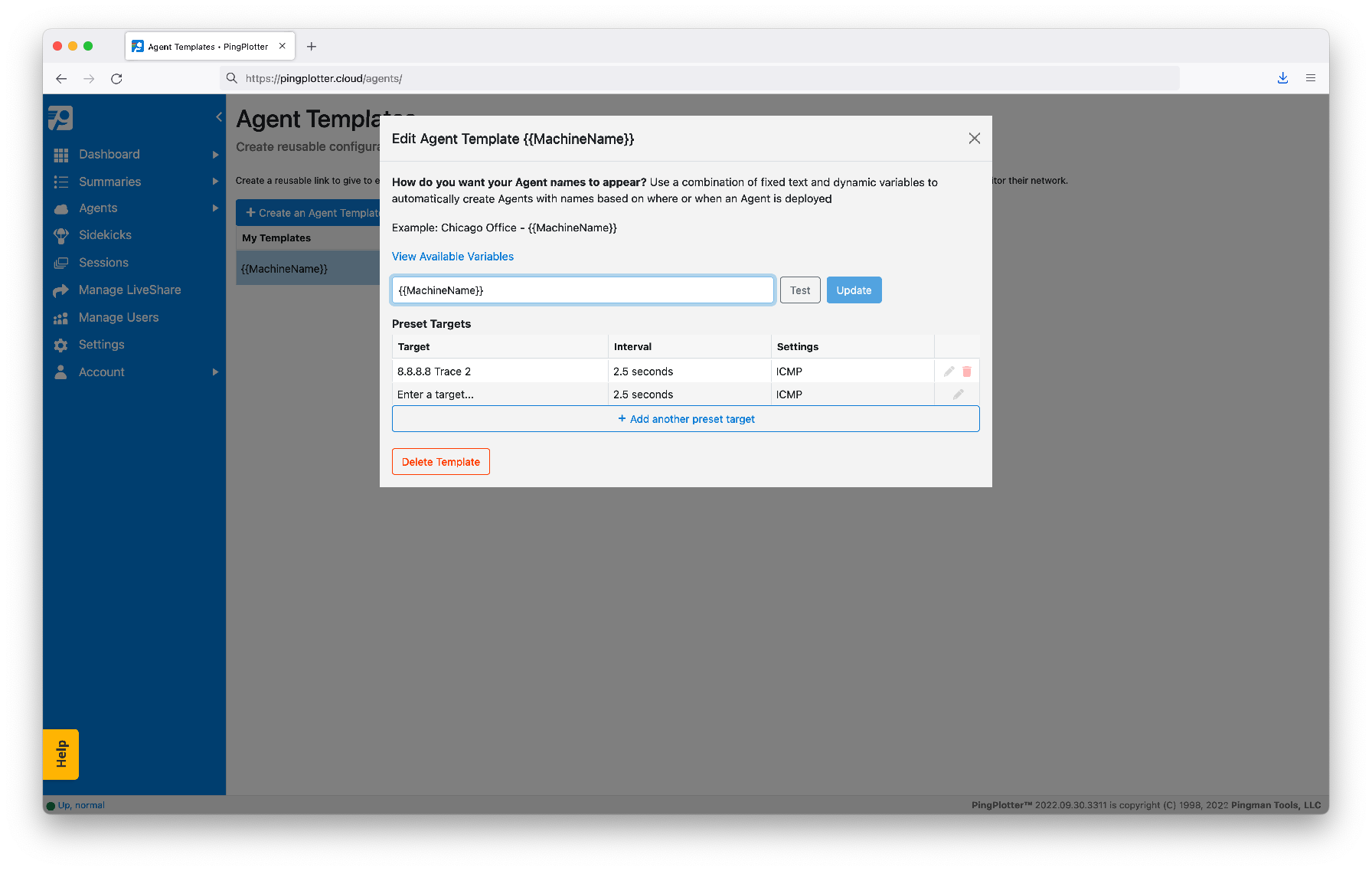Open the yellow Help tab
Screen dimensions: 1372x871
point(61,755)
